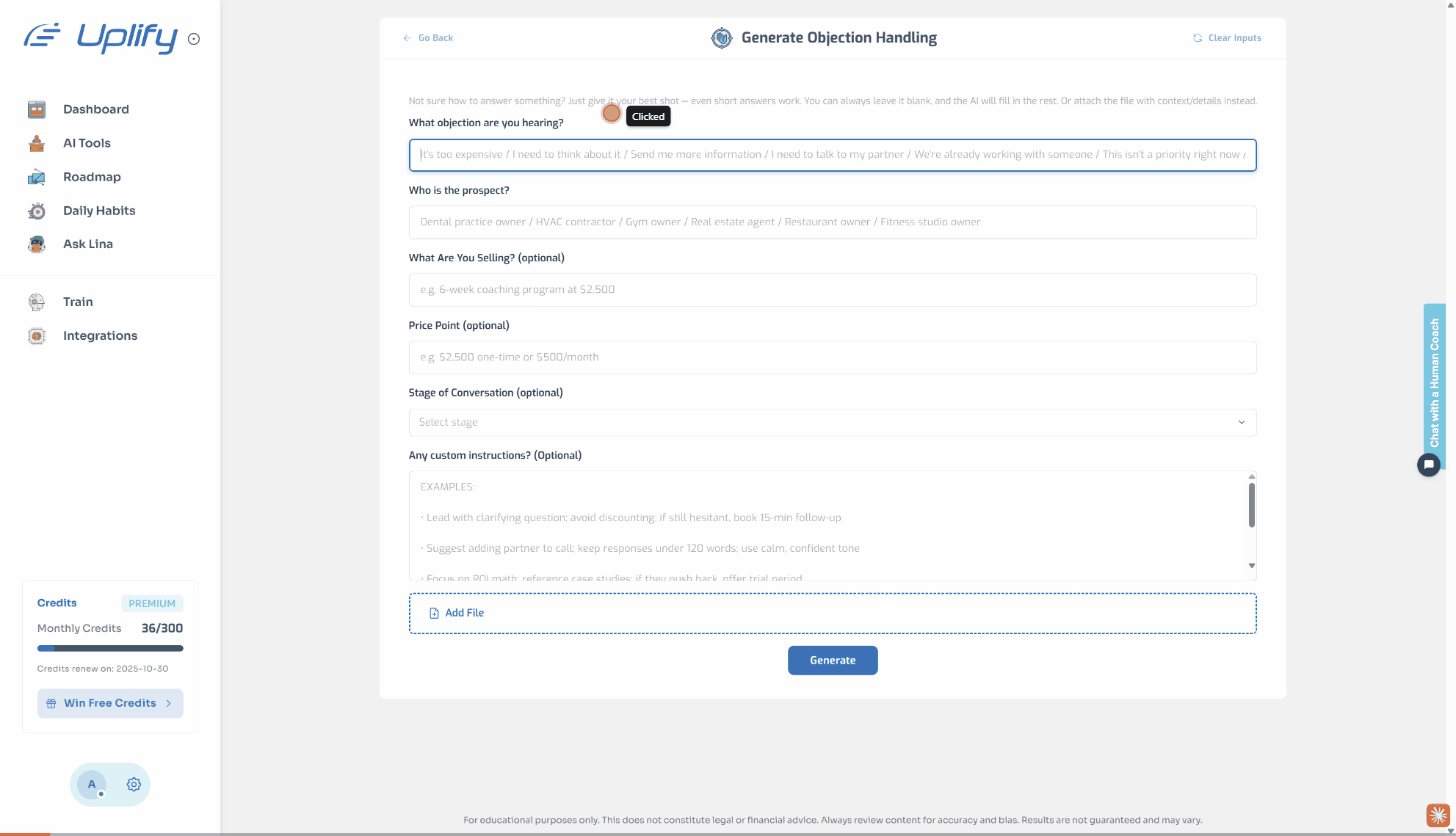Open Daily Habits icon in sidebar

37,211
